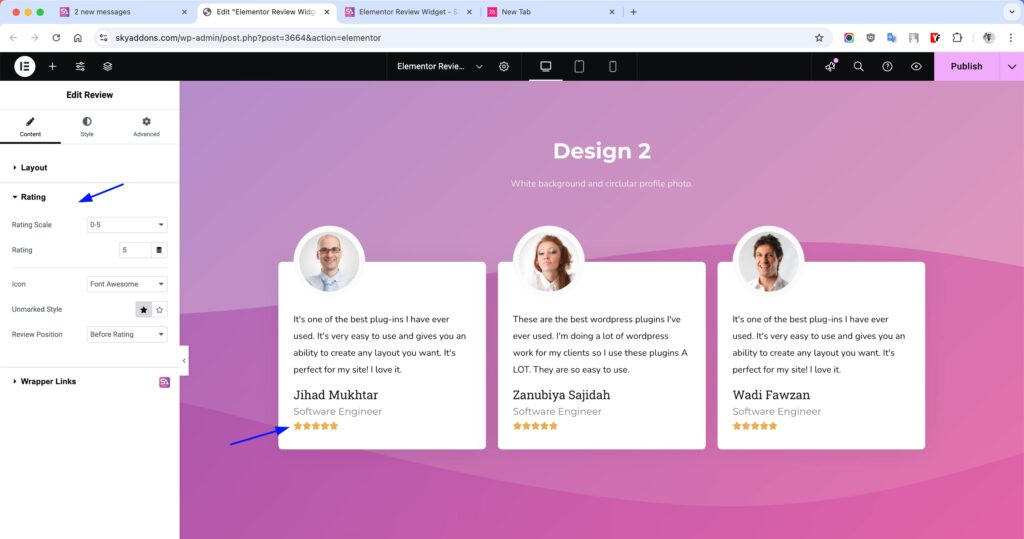Open a new browser tab
Screen dimensions: 1024x539
633,12
